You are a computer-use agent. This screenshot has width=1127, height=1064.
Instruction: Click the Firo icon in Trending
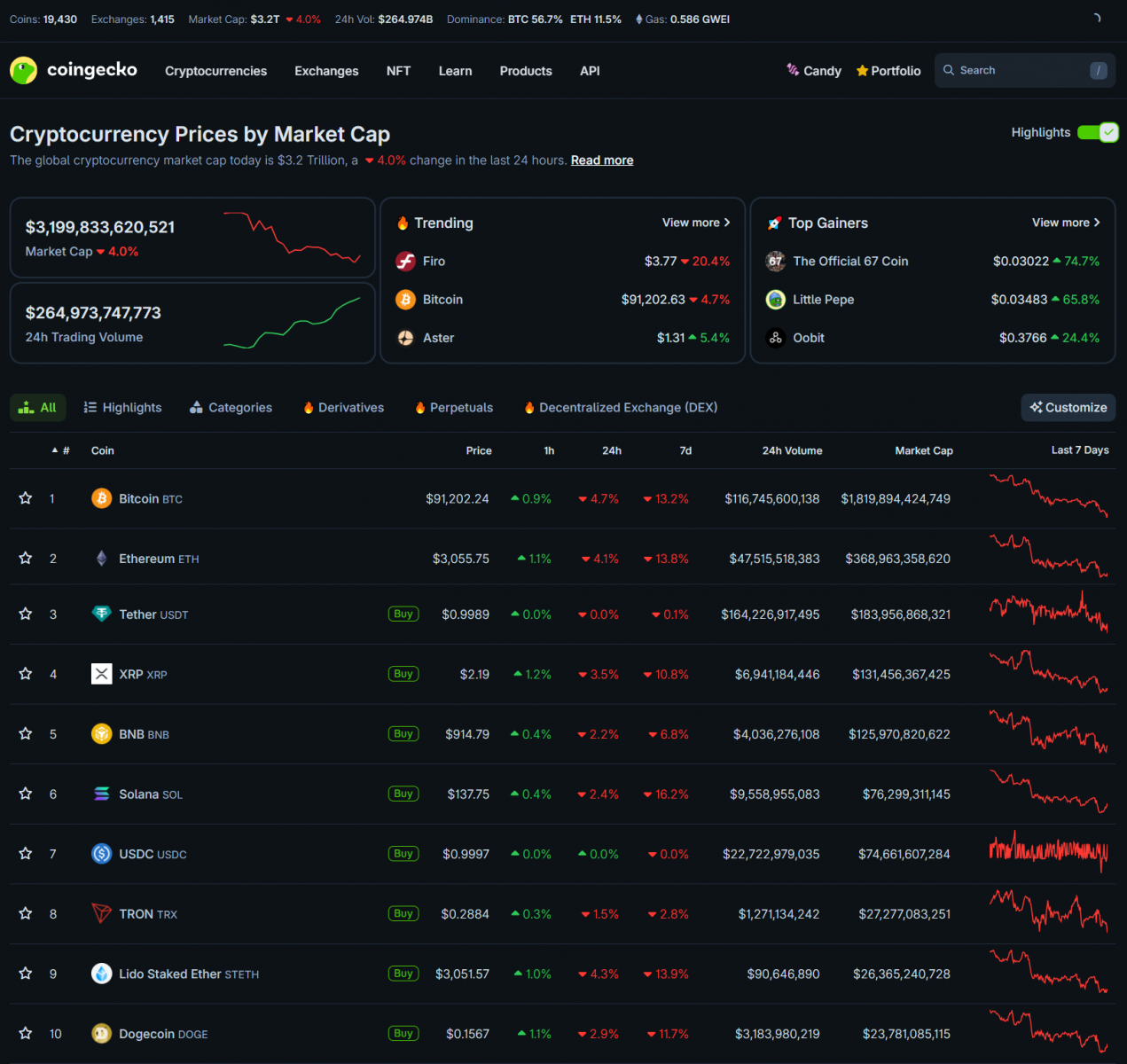[406, 261]
